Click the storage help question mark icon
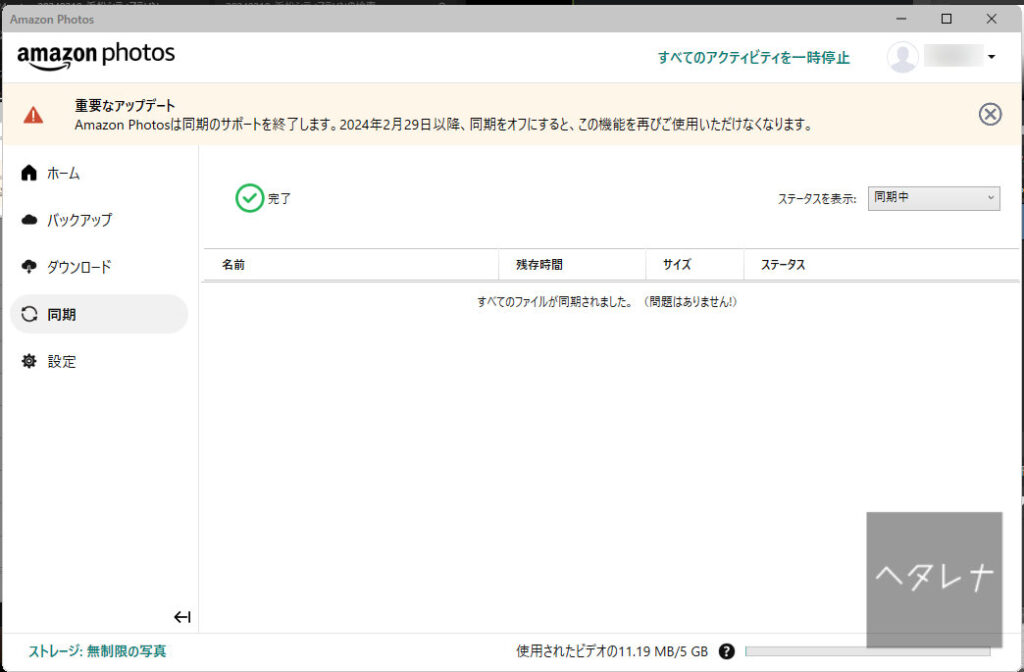Image resolution: width=1024 pixels, height=672 pixels. [x=726, y=651]
